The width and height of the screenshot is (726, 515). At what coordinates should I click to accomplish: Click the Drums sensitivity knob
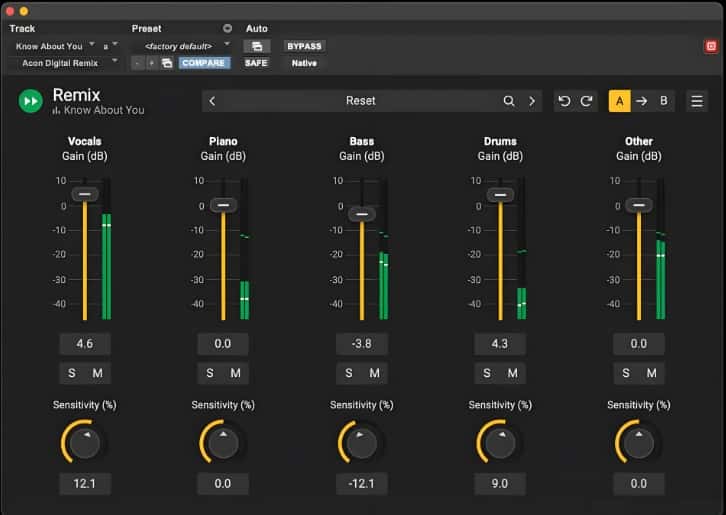point(500,443)
